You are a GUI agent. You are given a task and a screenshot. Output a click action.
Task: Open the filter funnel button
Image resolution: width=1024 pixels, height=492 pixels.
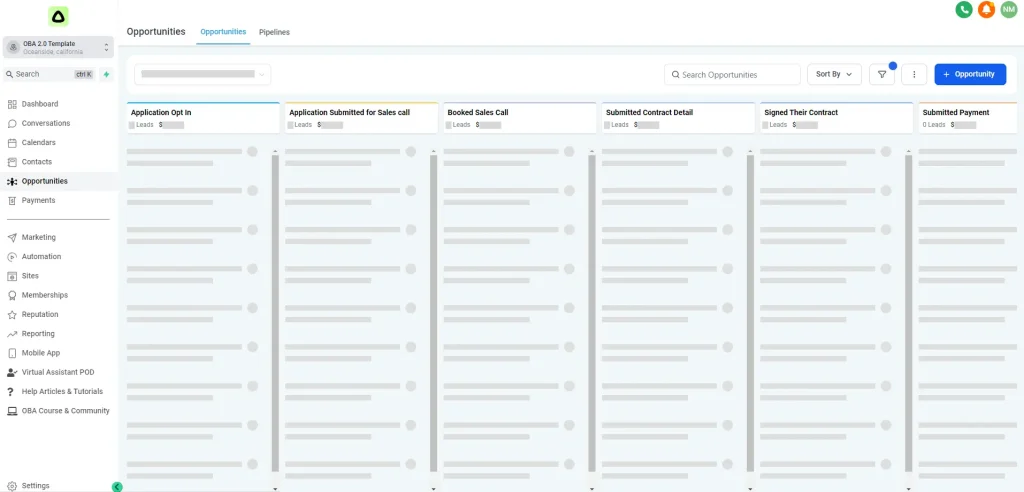point(882,74)
